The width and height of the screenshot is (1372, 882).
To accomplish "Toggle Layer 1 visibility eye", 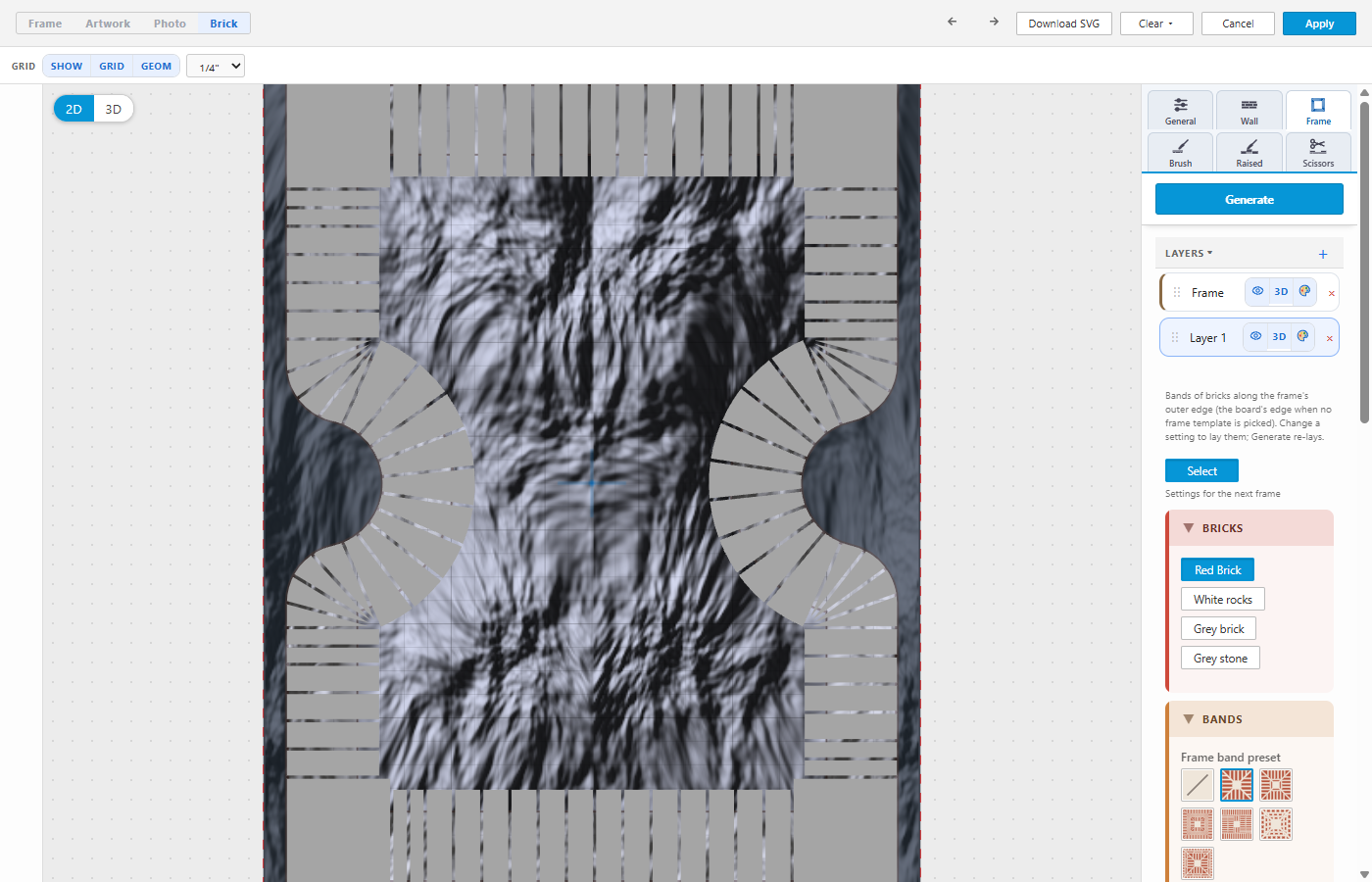I will click(1255, 336).
